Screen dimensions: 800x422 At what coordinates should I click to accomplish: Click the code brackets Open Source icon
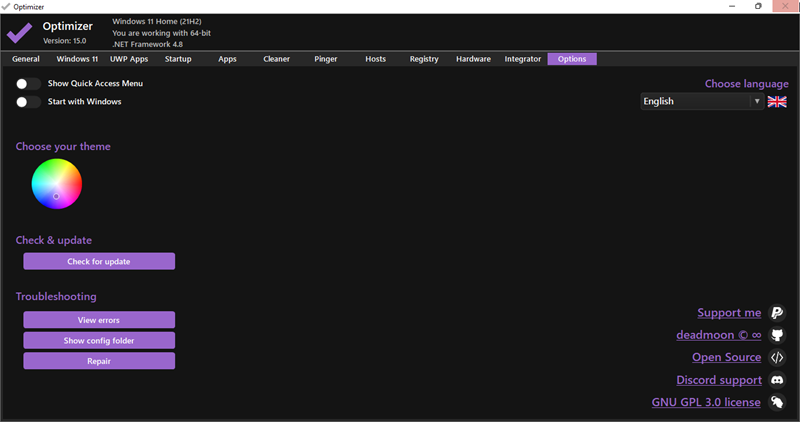(777, 358)
